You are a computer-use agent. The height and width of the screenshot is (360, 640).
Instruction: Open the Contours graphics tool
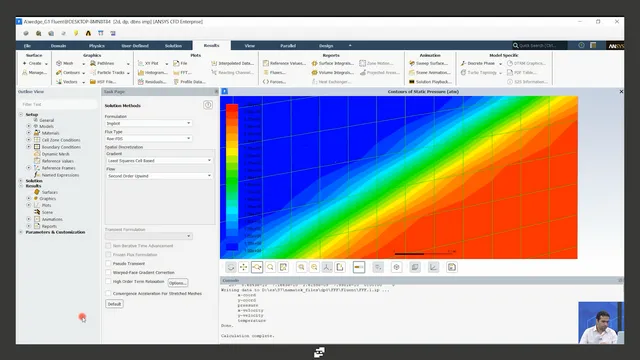[70, 73]
